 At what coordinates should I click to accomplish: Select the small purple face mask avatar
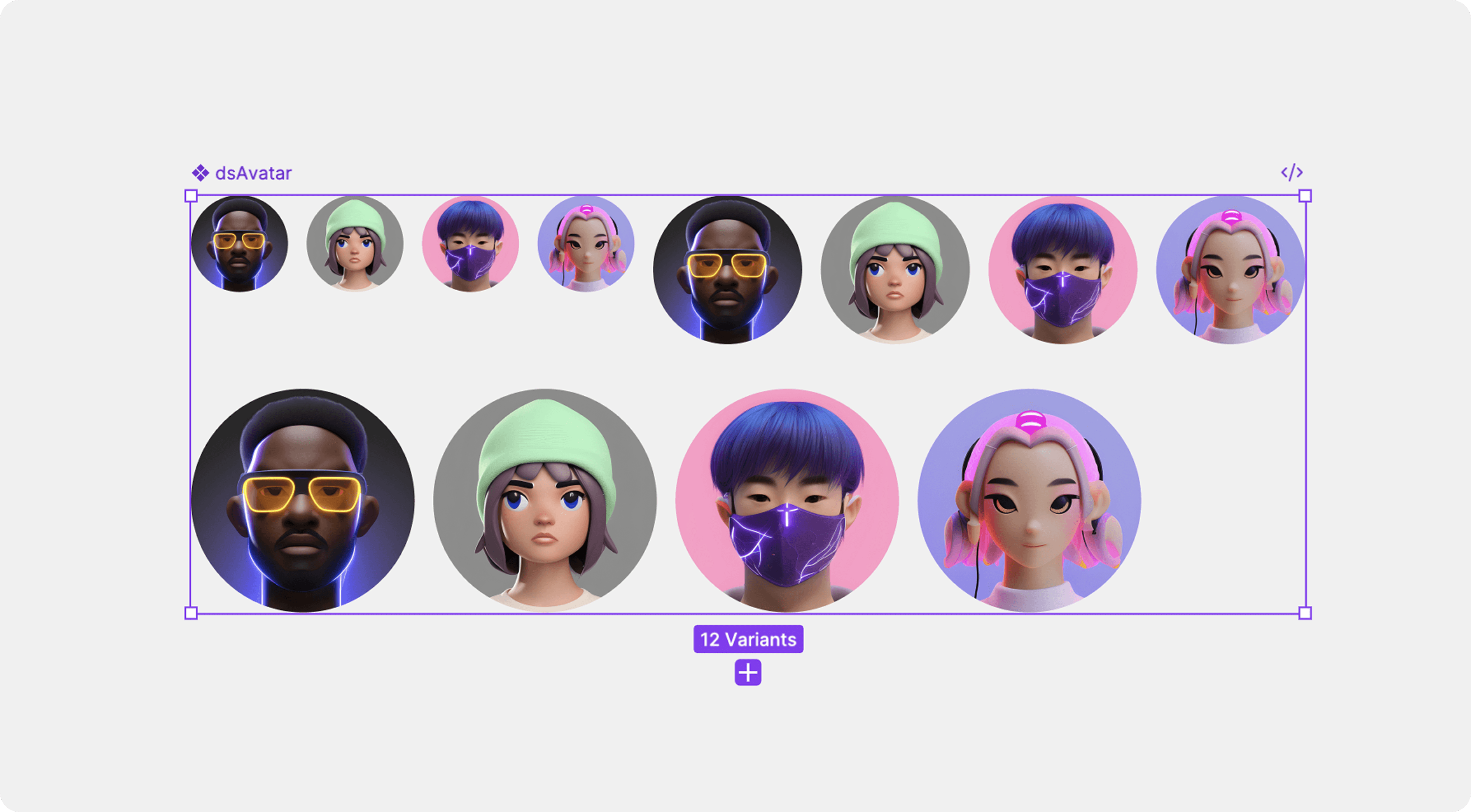point(470,244)
